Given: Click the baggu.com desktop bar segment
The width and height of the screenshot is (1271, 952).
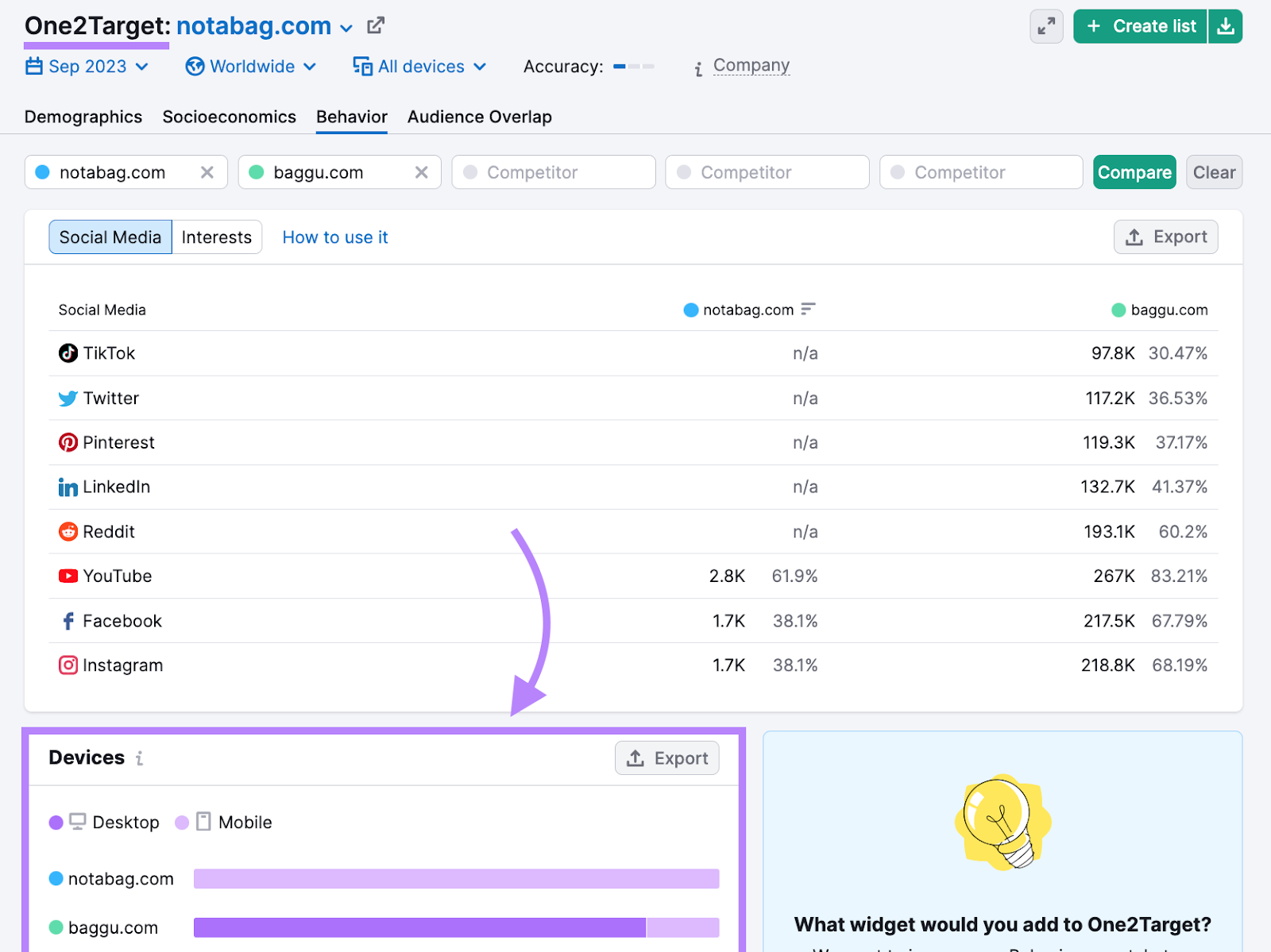Looking at the screenshot, I should click(419, 927).
